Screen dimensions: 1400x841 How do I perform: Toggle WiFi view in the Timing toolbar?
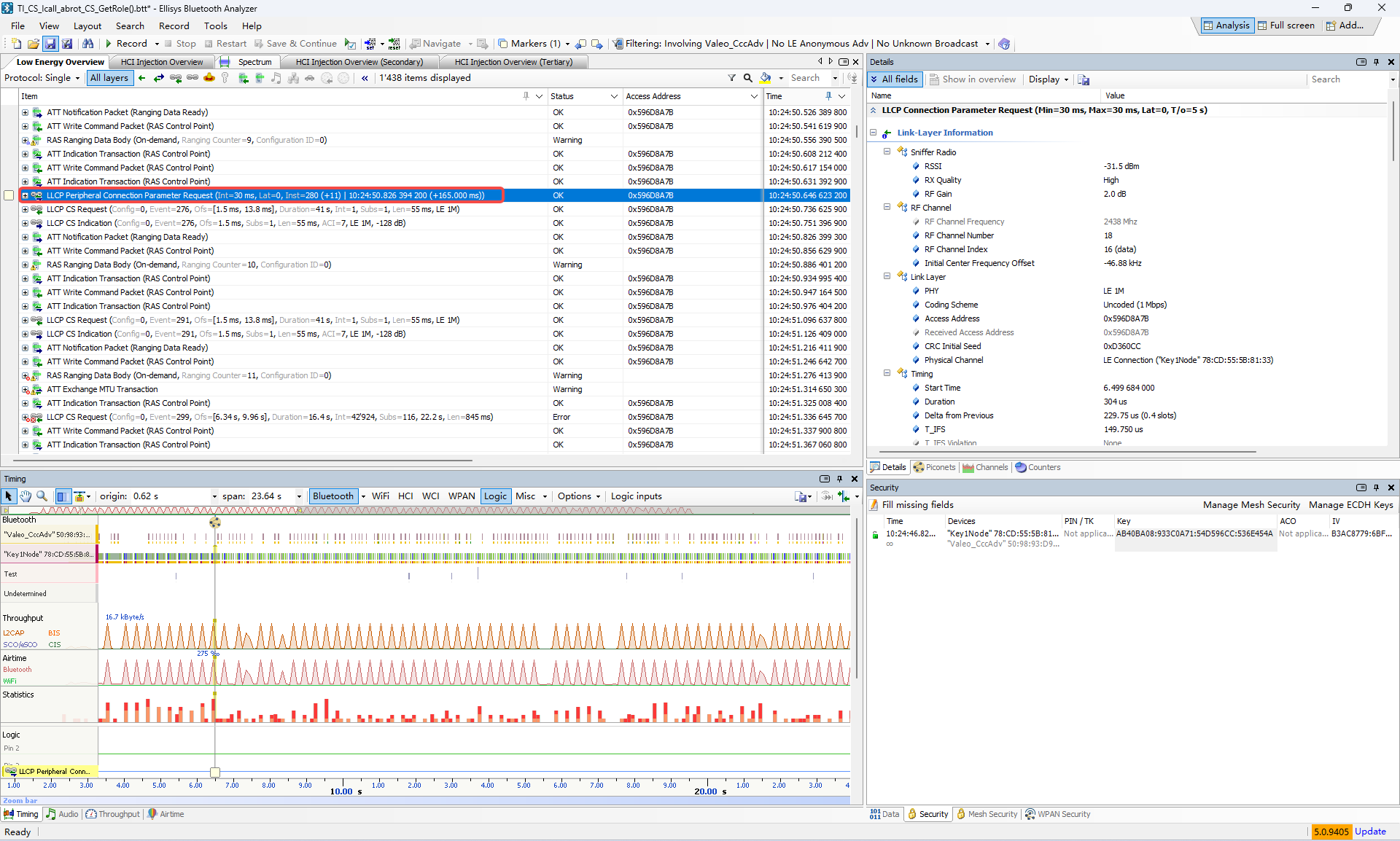click(x=381, y=496)
